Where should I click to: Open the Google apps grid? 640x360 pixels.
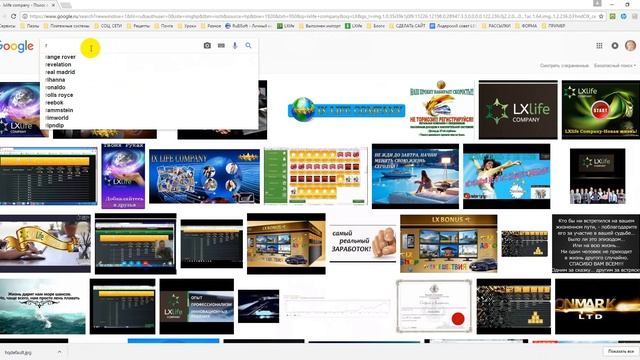(x=599, y=46)
